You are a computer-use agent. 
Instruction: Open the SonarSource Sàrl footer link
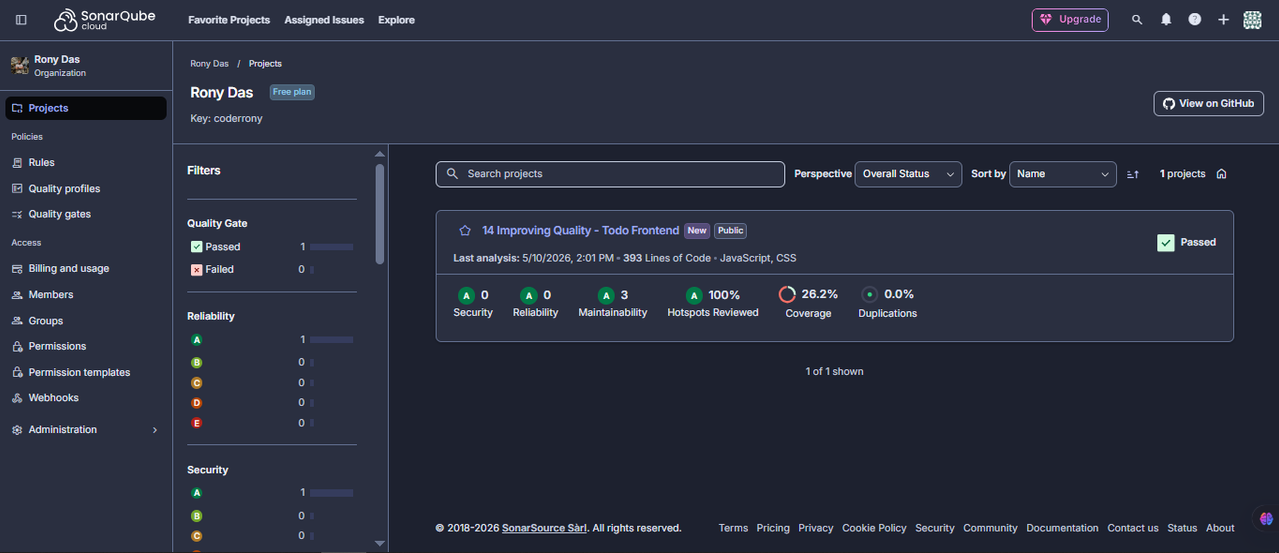(544, 528)
